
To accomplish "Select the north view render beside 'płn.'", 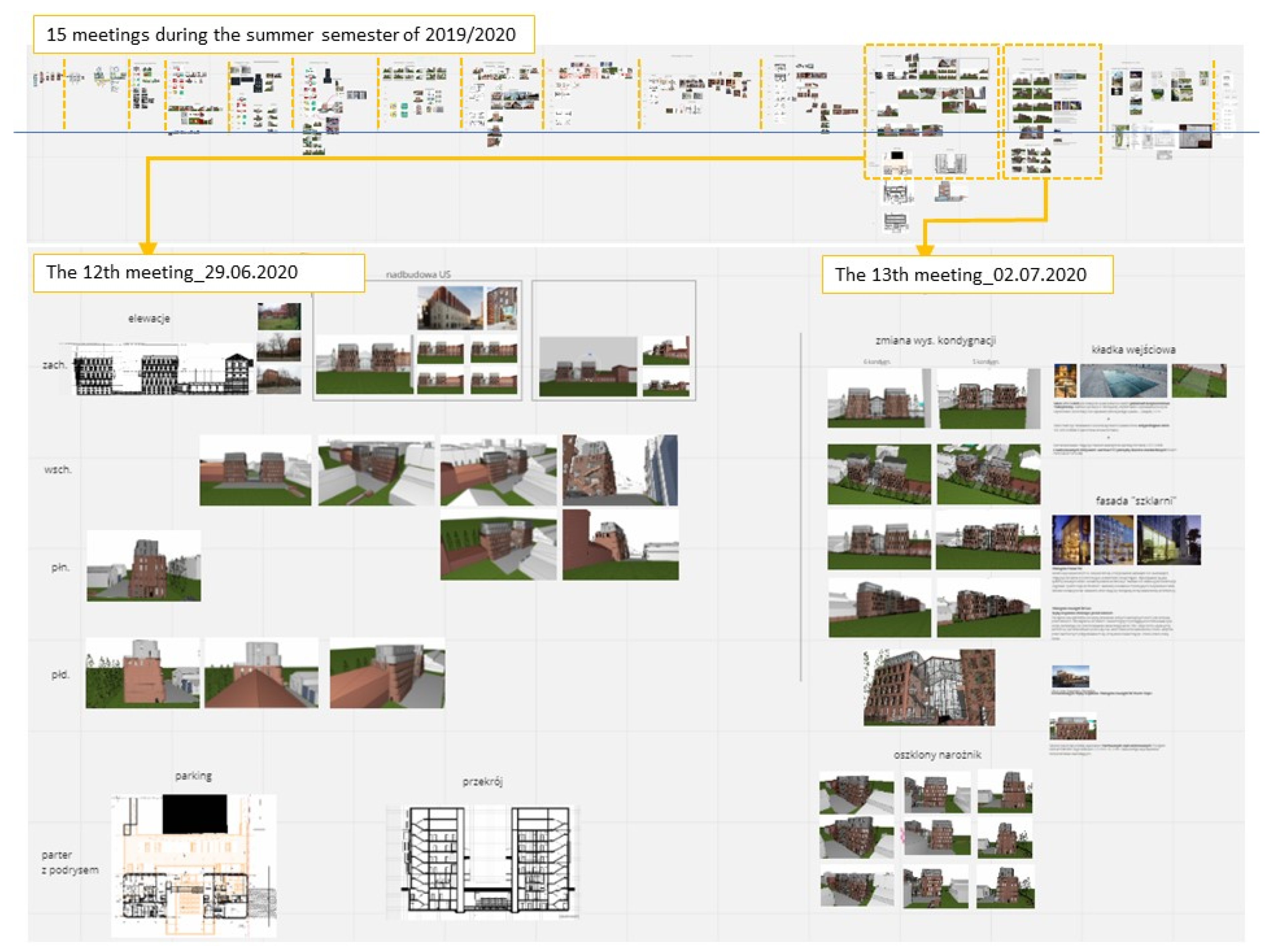I will click(144, 566).
